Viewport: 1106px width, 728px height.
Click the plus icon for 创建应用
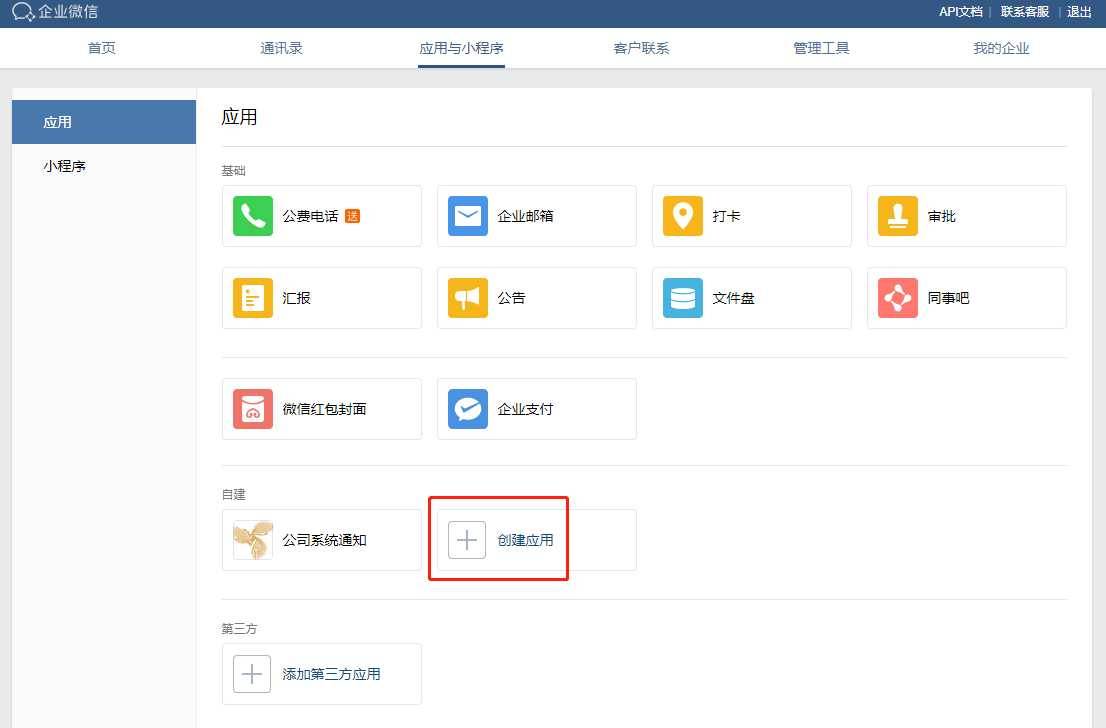pos(467,540)
